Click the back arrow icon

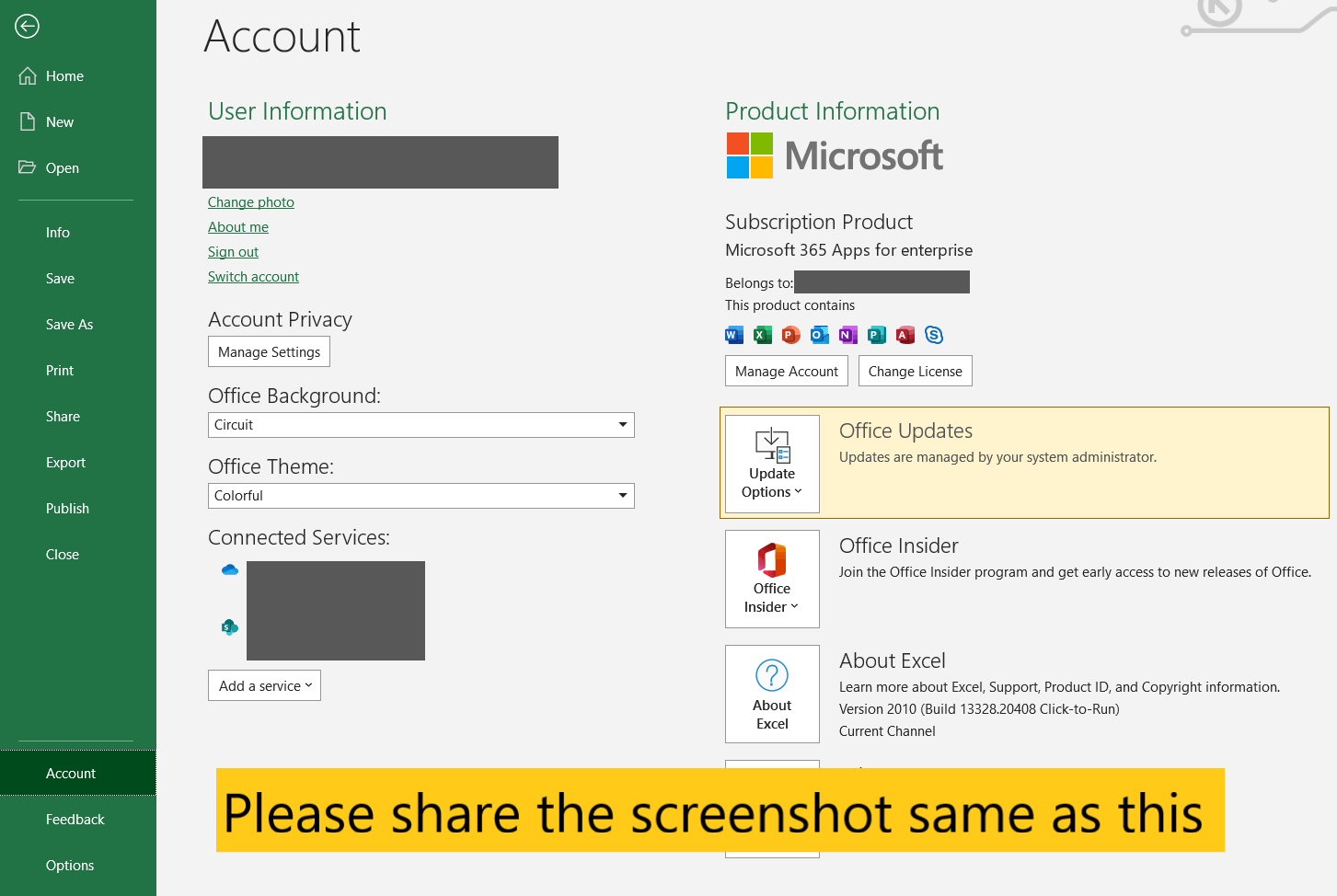coord(27,27)
